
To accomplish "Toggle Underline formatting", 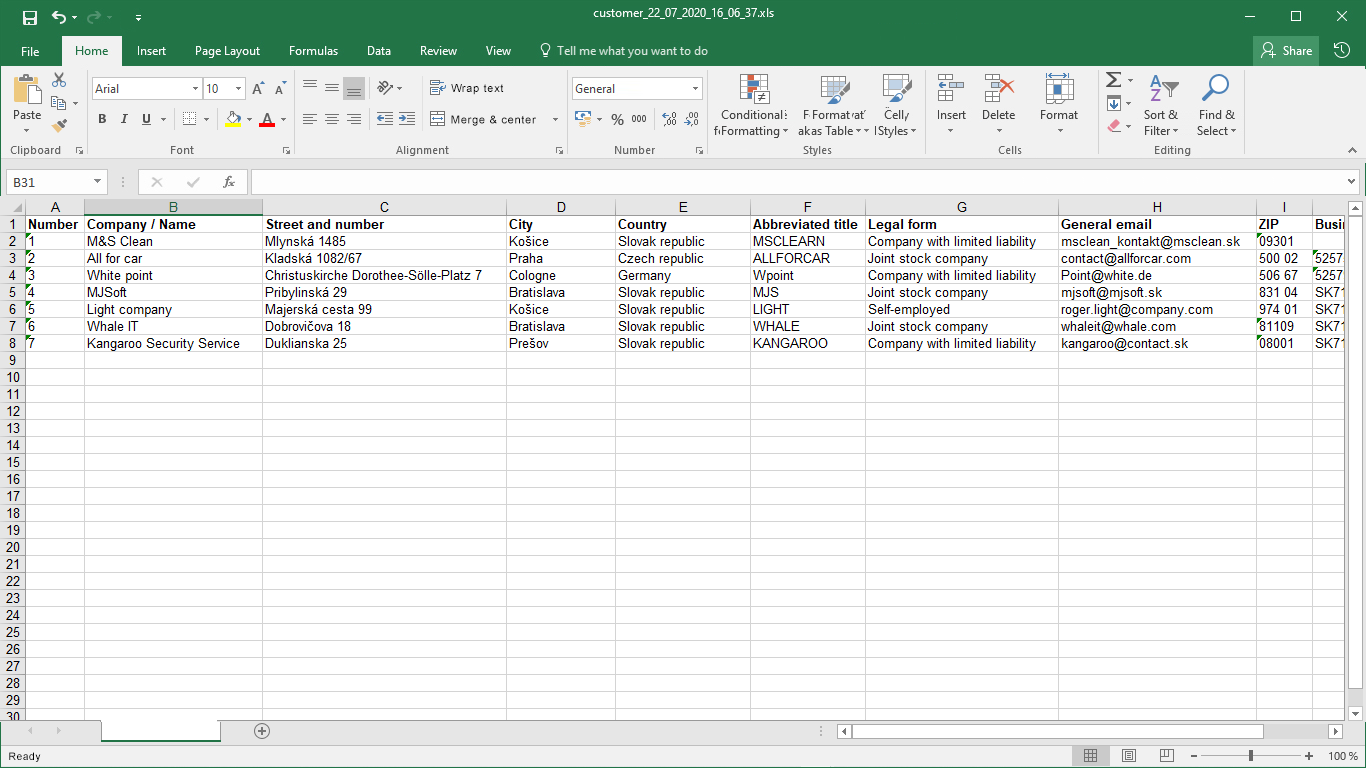I will click(147, 119).
